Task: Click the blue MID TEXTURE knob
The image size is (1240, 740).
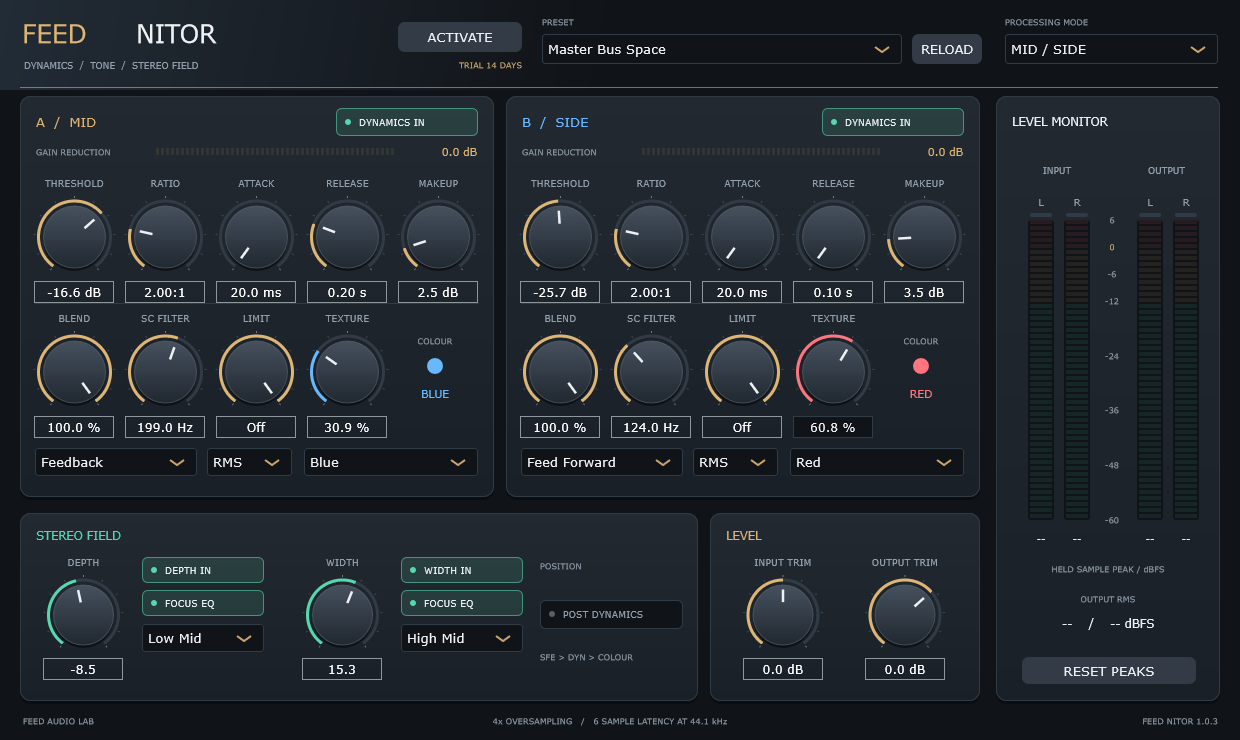Action: [x=347, y=371]
